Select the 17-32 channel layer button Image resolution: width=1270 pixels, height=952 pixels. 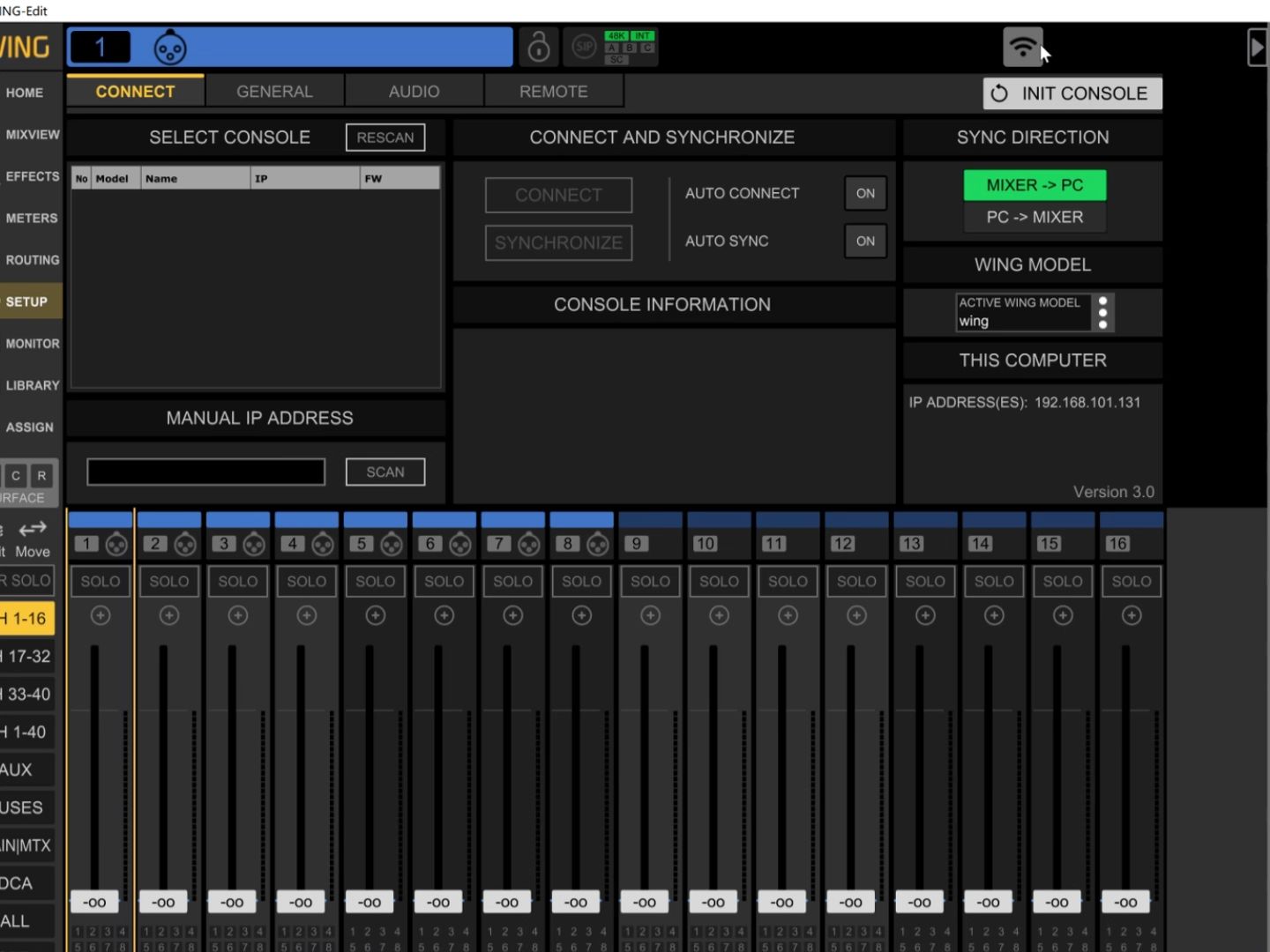tap(27, 656)
